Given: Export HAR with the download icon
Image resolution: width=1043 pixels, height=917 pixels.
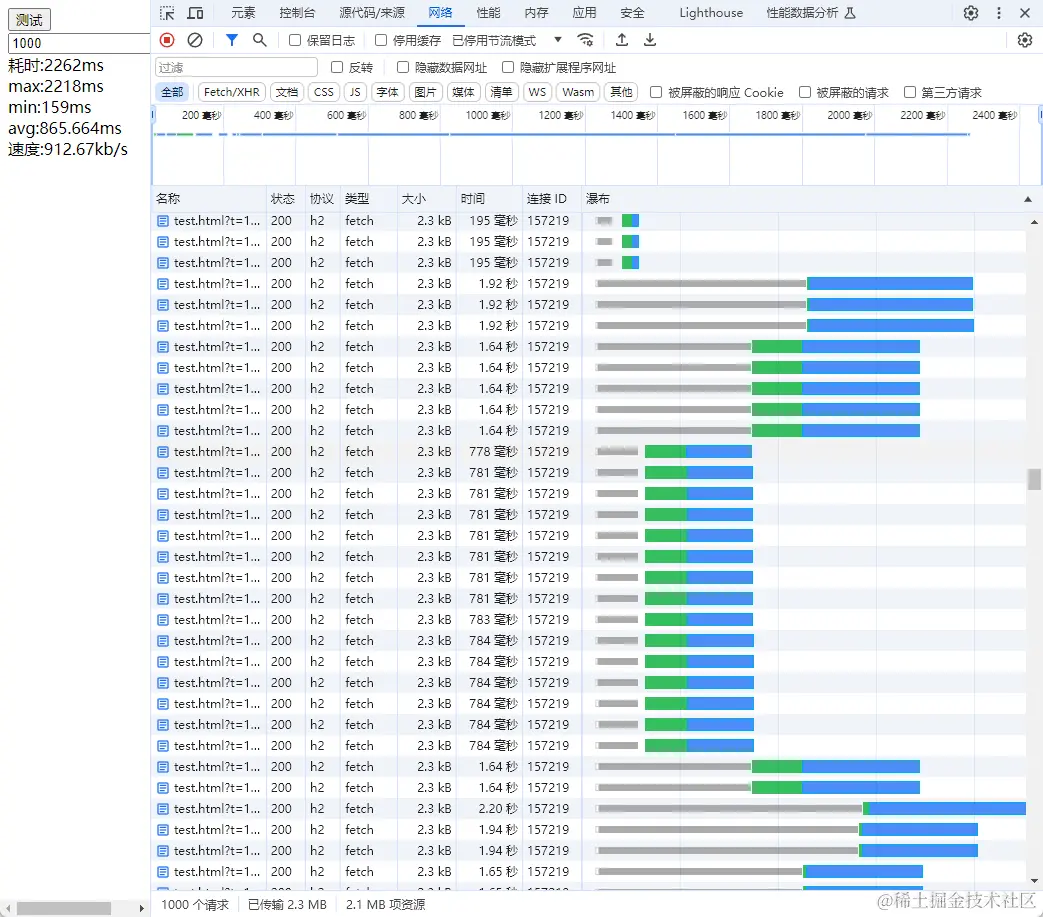Looking at the screenshot, I should 650,40.
